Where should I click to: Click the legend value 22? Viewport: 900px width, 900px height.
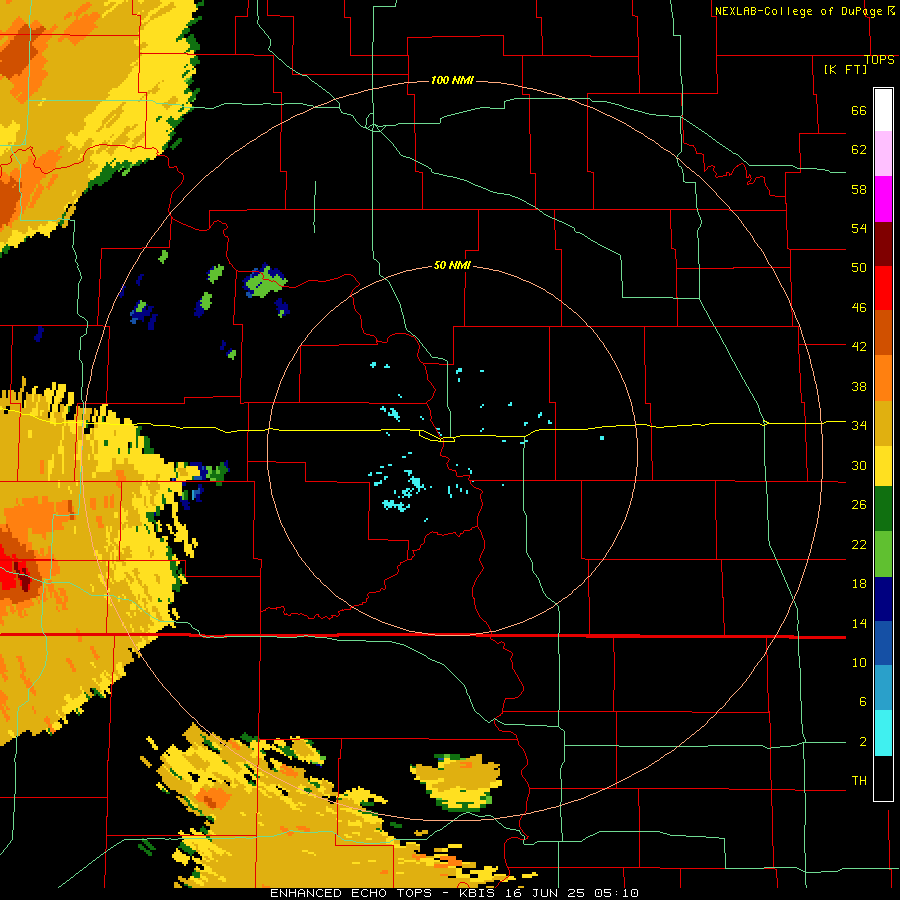(x=859, y=545)
